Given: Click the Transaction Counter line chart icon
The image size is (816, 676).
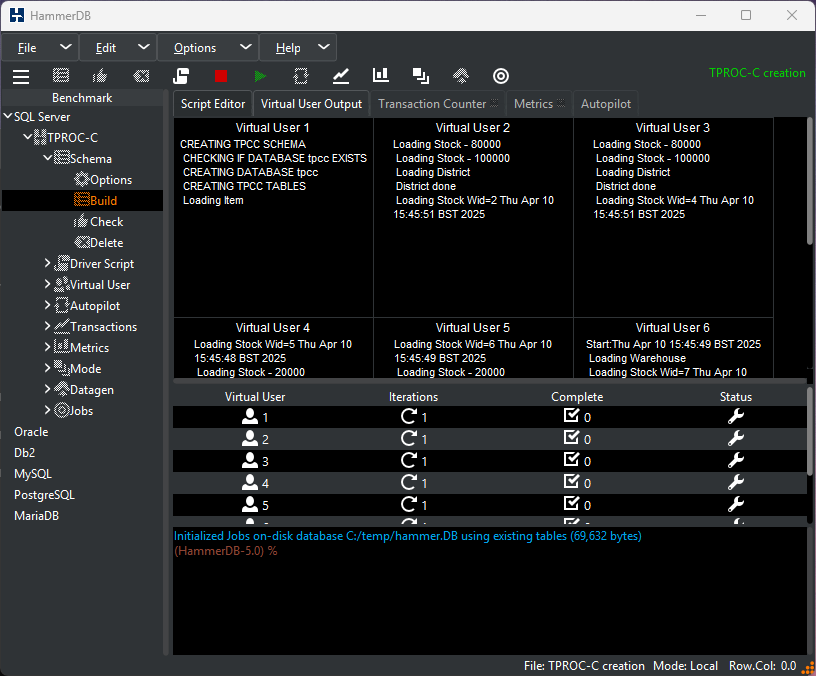Looking at the screenshot, I should 341,76.
